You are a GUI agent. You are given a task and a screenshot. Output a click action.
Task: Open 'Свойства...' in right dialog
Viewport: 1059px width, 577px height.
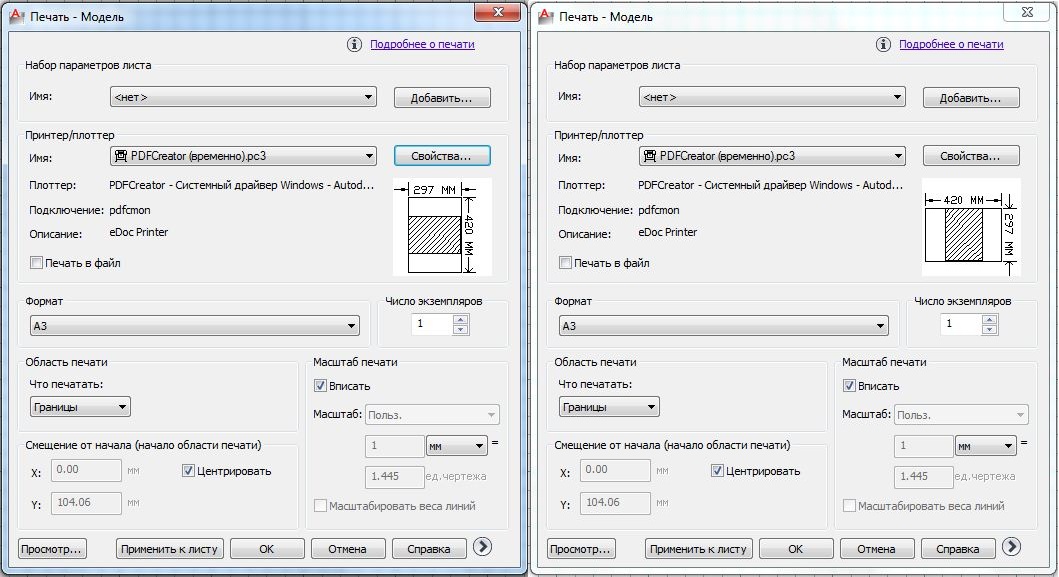pos(971,156)
